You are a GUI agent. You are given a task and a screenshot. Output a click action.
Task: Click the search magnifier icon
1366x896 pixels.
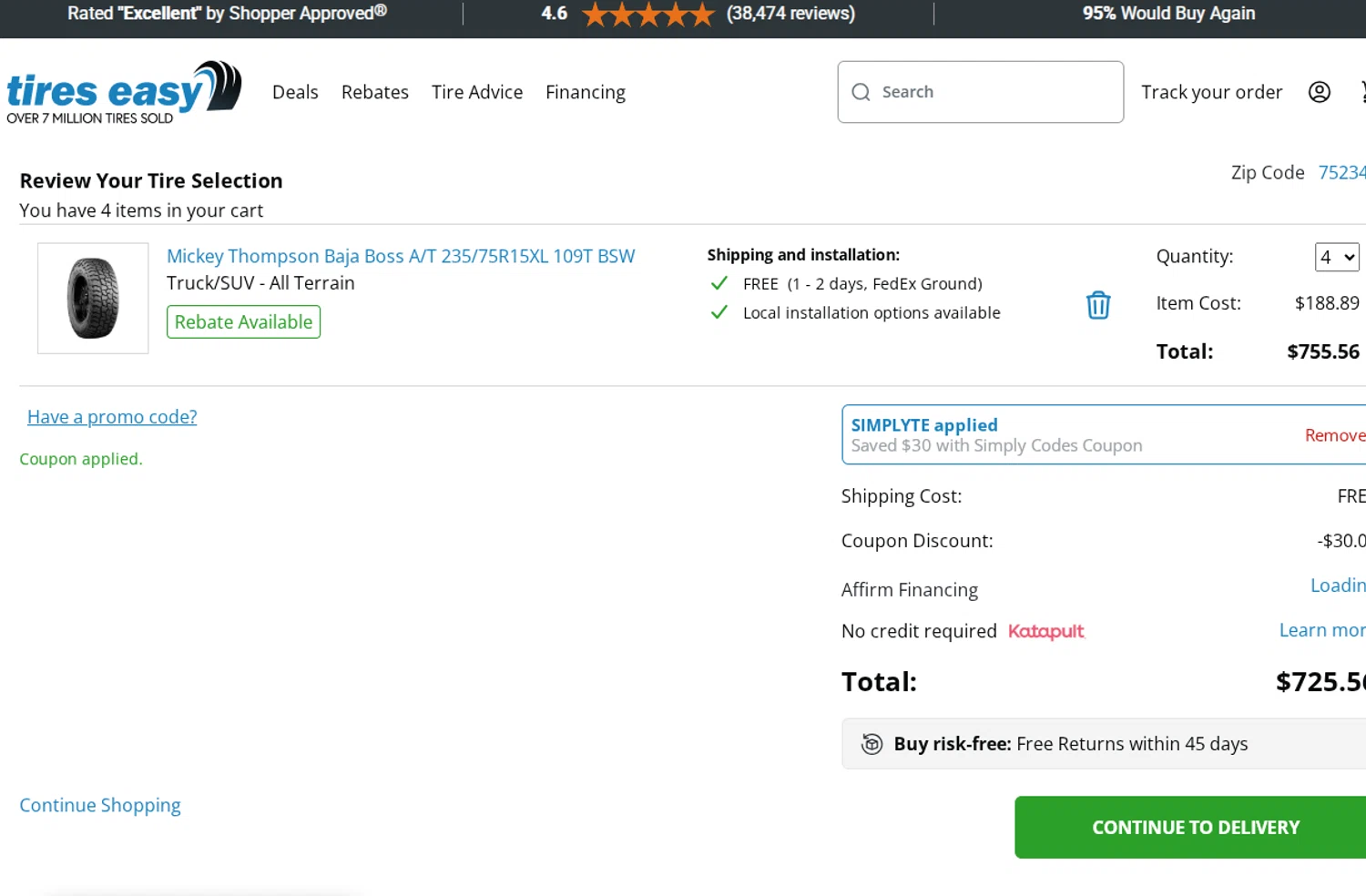(x=861, y=92)
